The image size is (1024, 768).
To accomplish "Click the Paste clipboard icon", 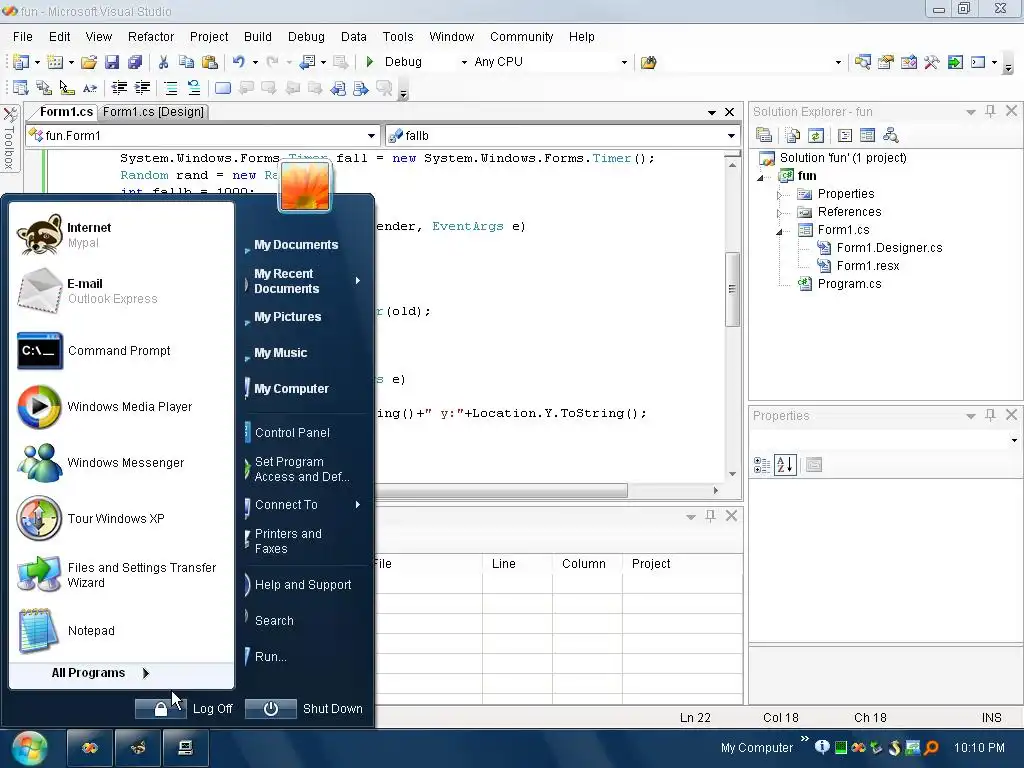I will (x=210, y=62).
